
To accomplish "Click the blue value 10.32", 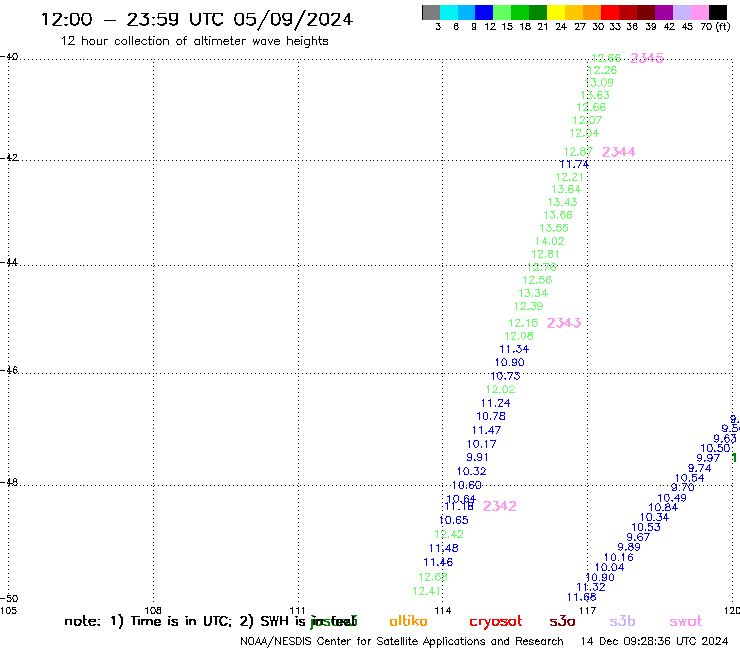I will click(x=471, y=471).
